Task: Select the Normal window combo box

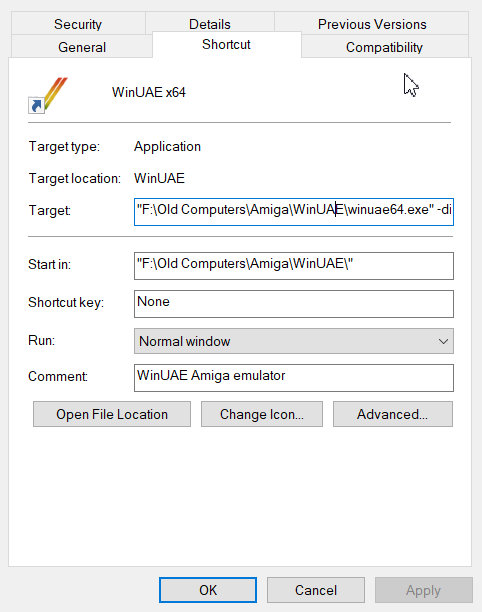Action: point(293,341)
